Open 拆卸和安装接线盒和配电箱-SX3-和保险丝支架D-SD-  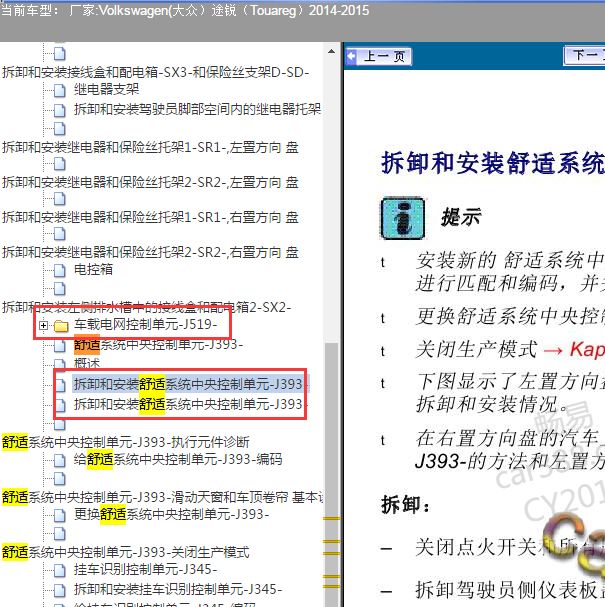[156, 72]
